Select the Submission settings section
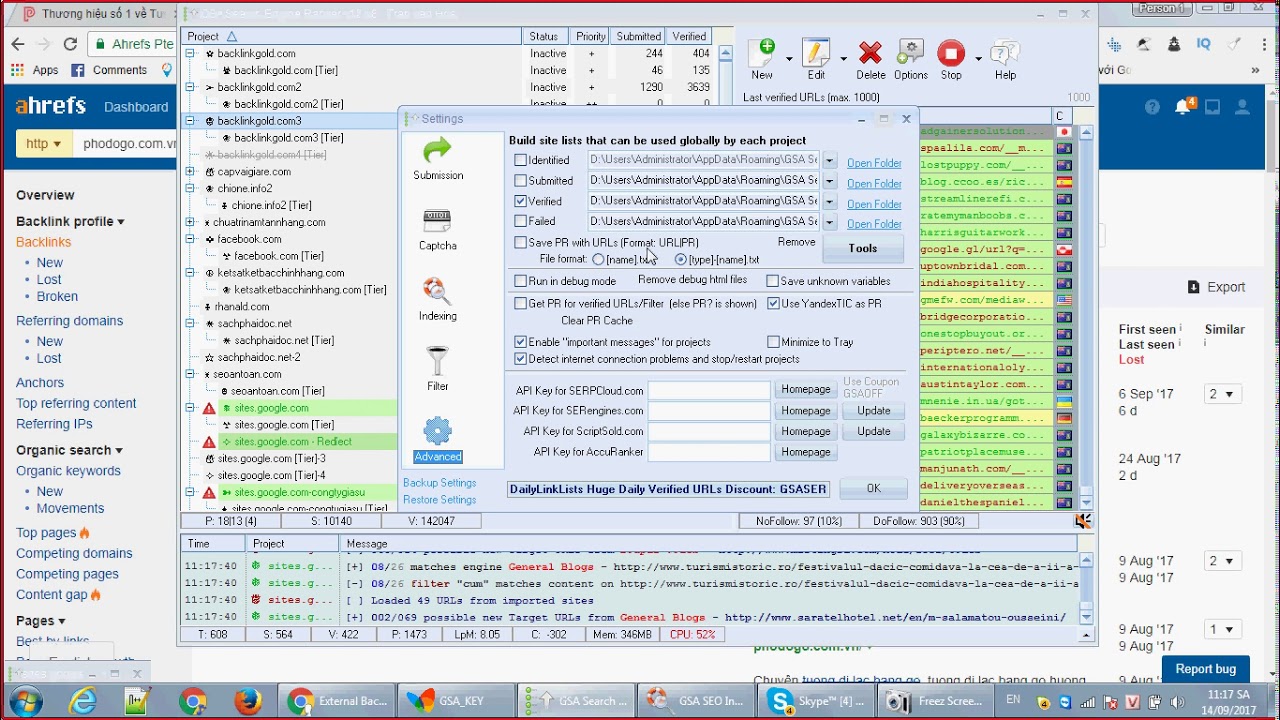Viewport: 1280px width, 720px height. pyautogui.click(x=438, y=160)
